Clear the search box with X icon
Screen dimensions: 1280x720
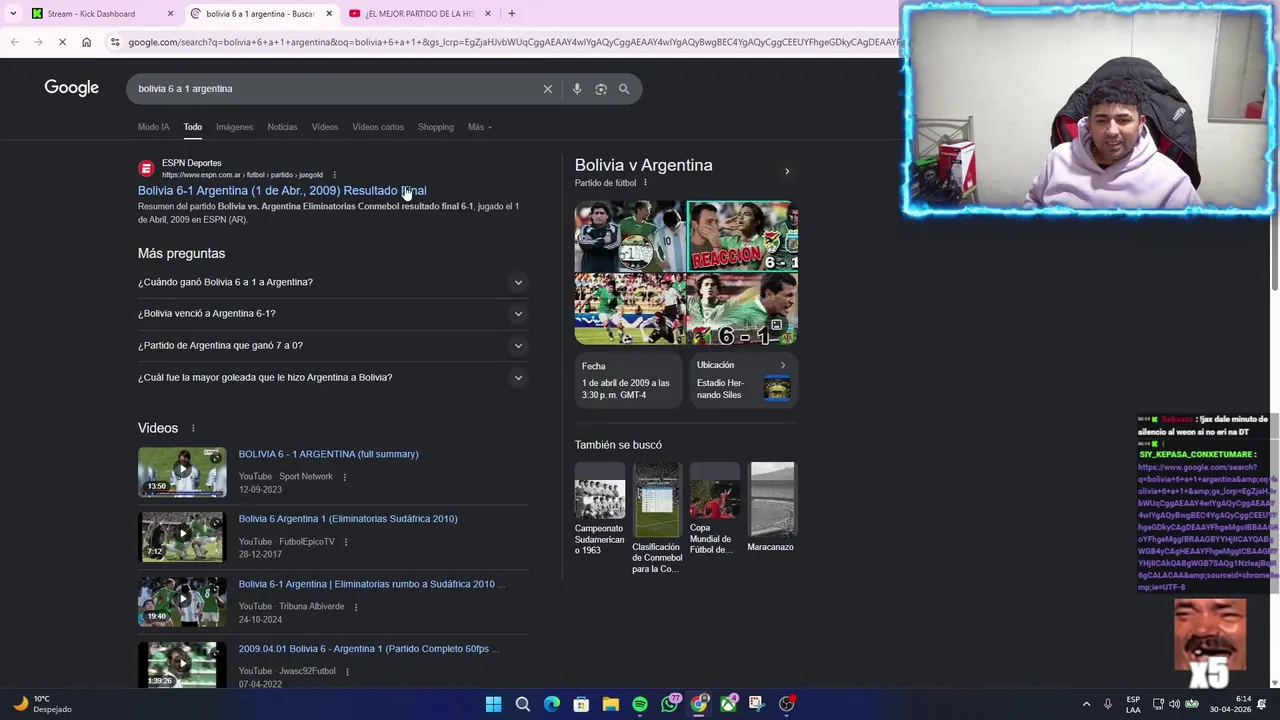[547, 89]
